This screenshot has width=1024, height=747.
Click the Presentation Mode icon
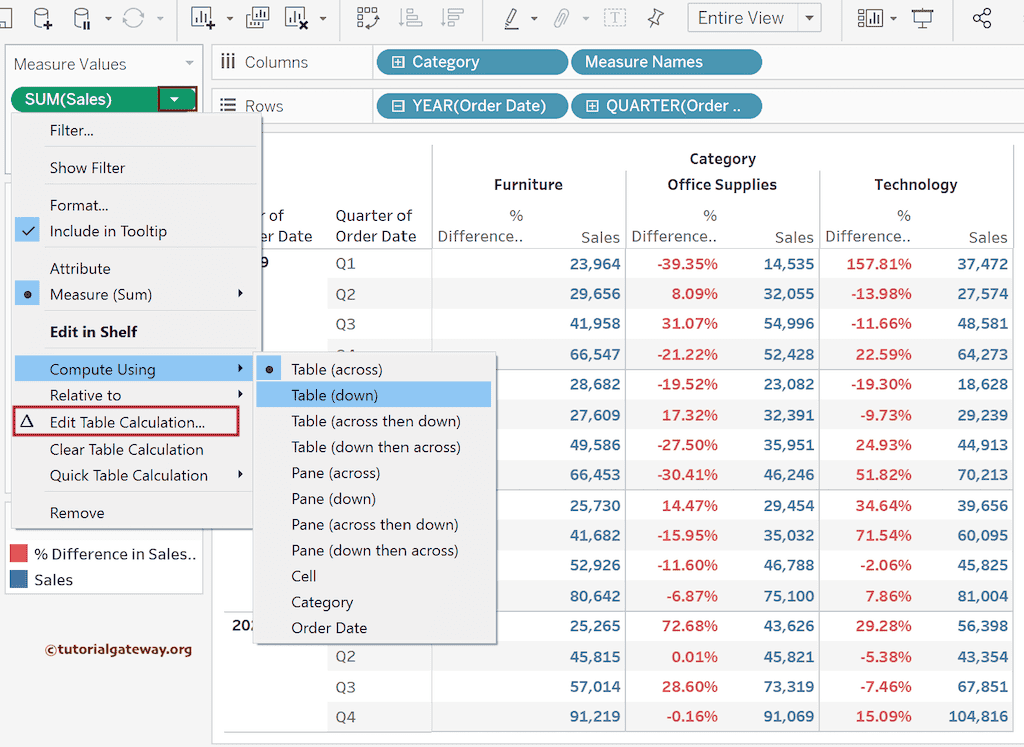[x=922, y=18]
